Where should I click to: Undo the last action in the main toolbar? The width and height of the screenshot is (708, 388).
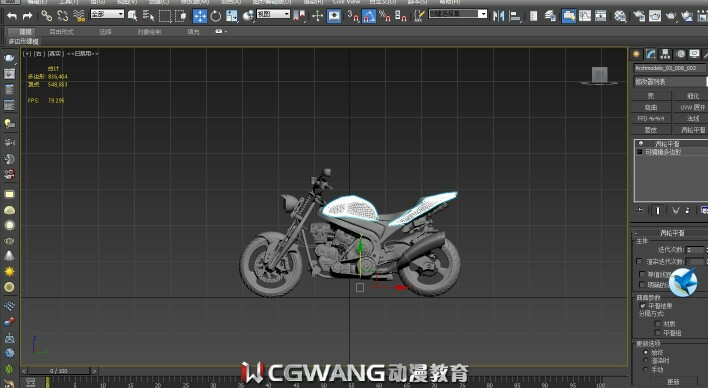coord(12,16)
